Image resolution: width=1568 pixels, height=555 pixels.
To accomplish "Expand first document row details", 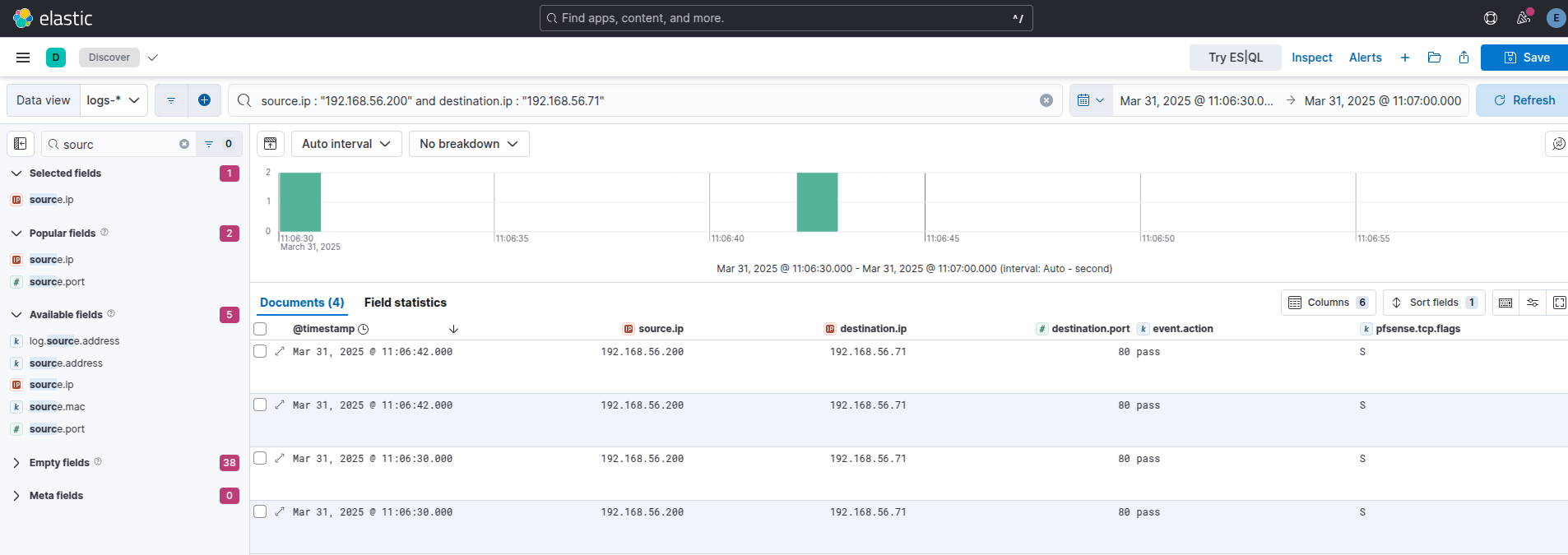I will pos(280,351).
